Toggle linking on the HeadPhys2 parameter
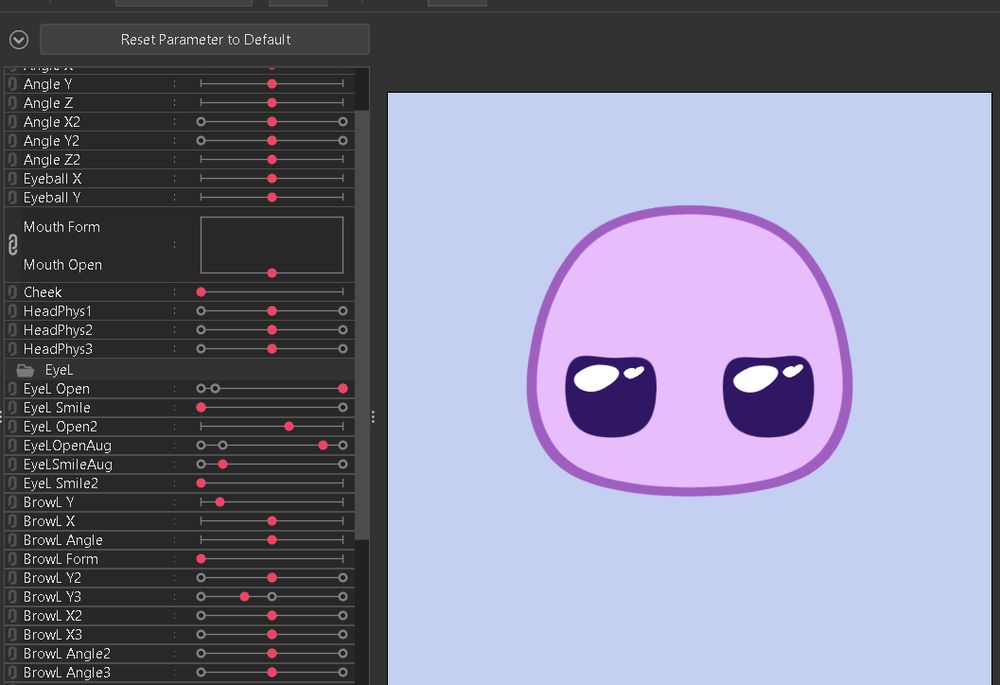The image size is (1000, 685). [11, 330]
